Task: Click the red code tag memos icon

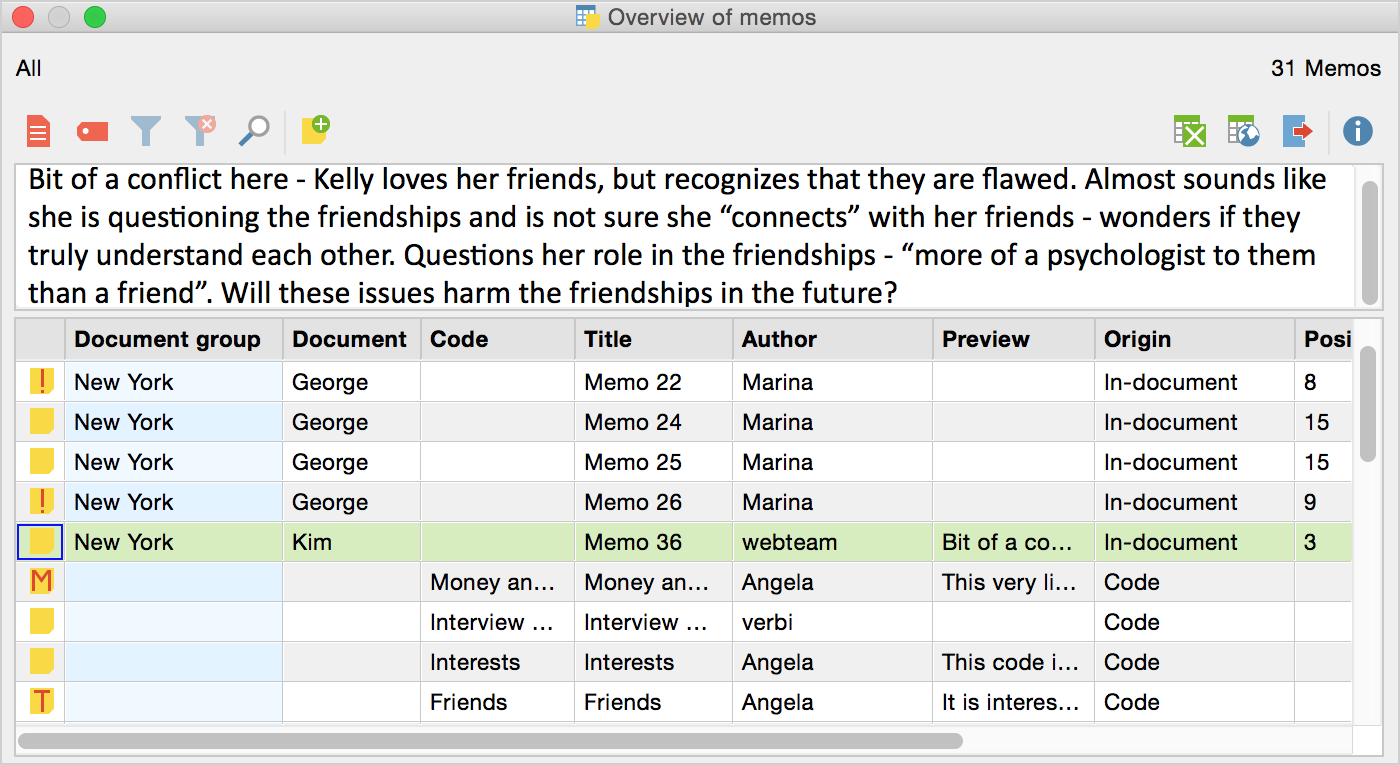Action: 92,130
